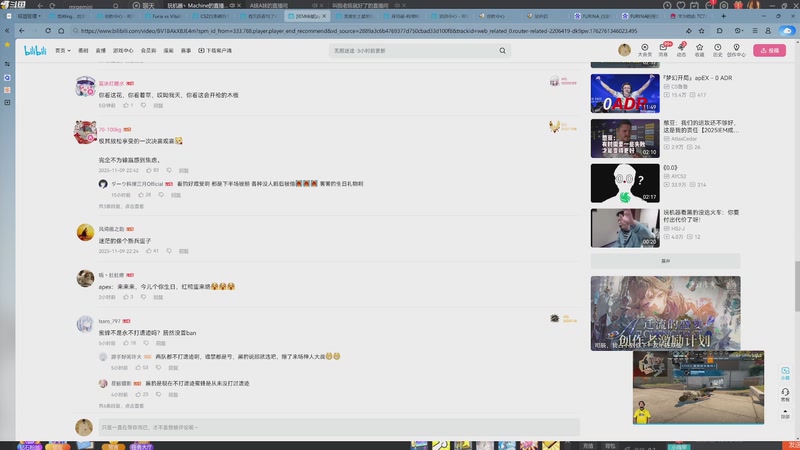Viewport: 800px width, 450px height.
Task: Open the 漫画 navigation link
Action: (x=168, y=51)
